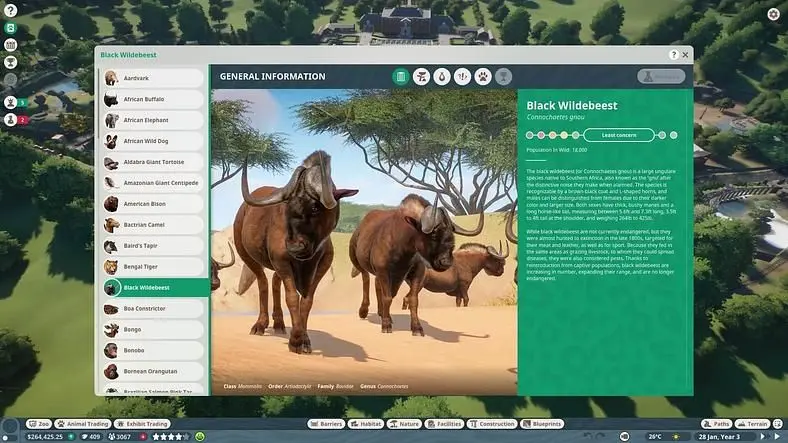
Task: Select Bonobo in the species list
Action: point(153,351)
